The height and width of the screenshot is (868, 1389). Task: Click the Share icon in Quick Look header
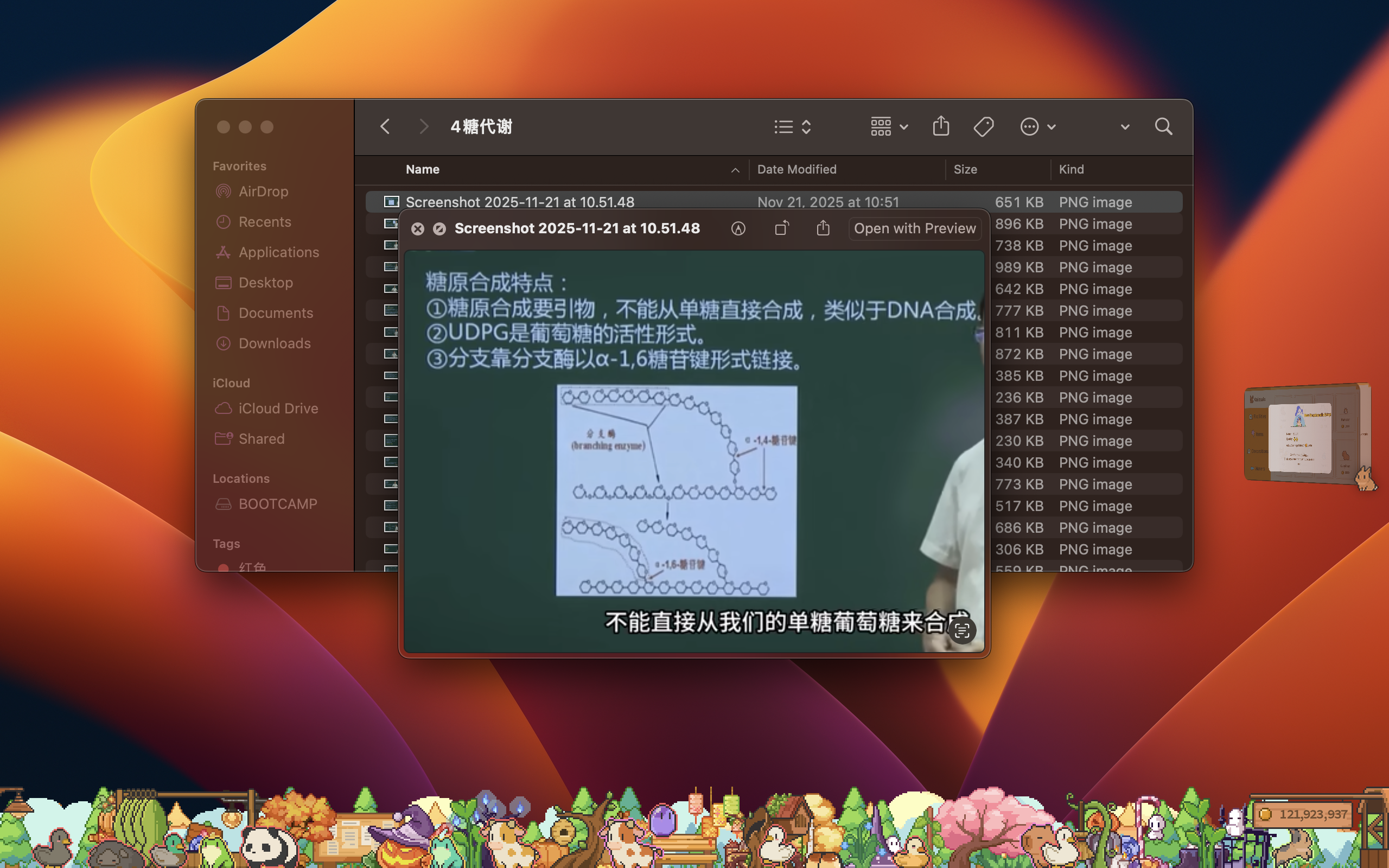(823, 228)
